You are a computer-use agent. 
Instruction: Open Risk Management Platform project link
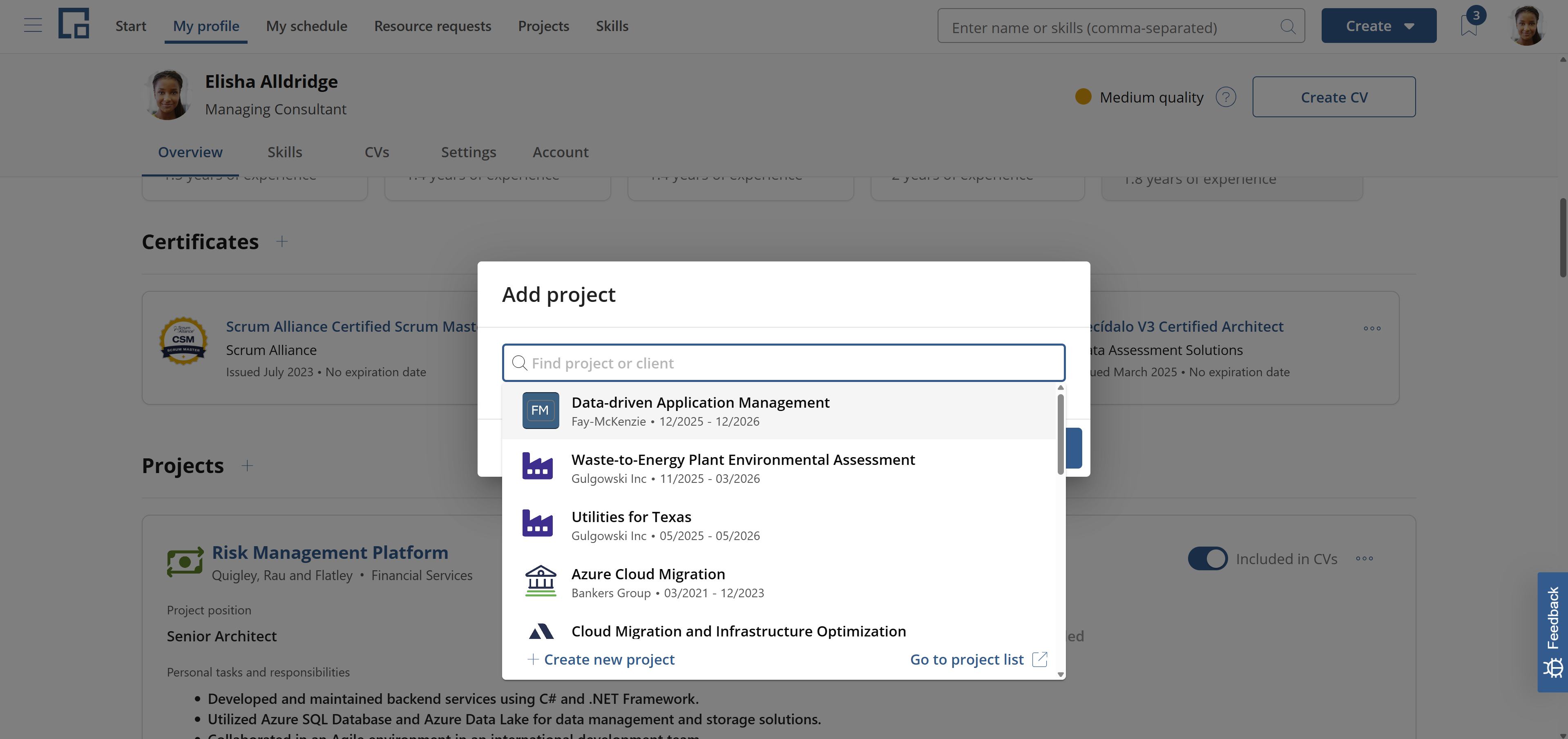(330, 552)
